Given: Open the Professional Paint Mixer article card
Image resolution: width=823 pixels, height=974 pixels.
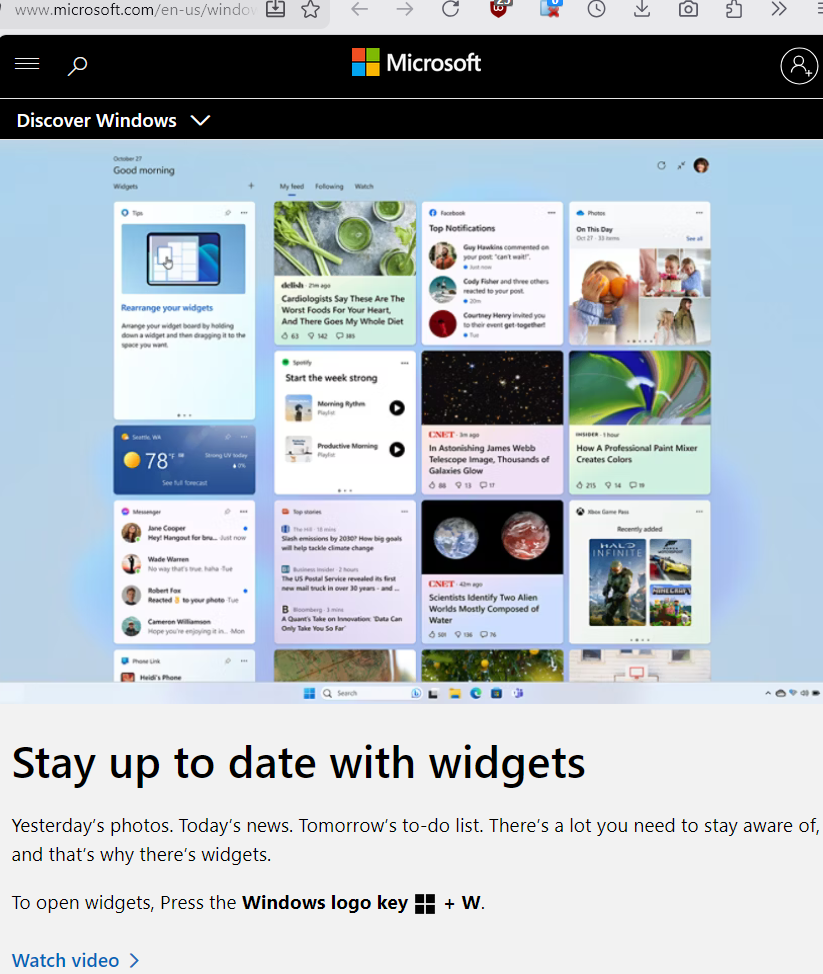Looking at the screenshot, I should pyautogui.click(x=639, y=422).
